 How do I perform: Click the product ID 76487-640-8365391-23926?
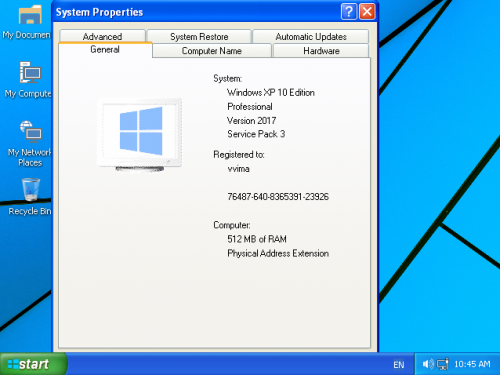pos(278,197)
